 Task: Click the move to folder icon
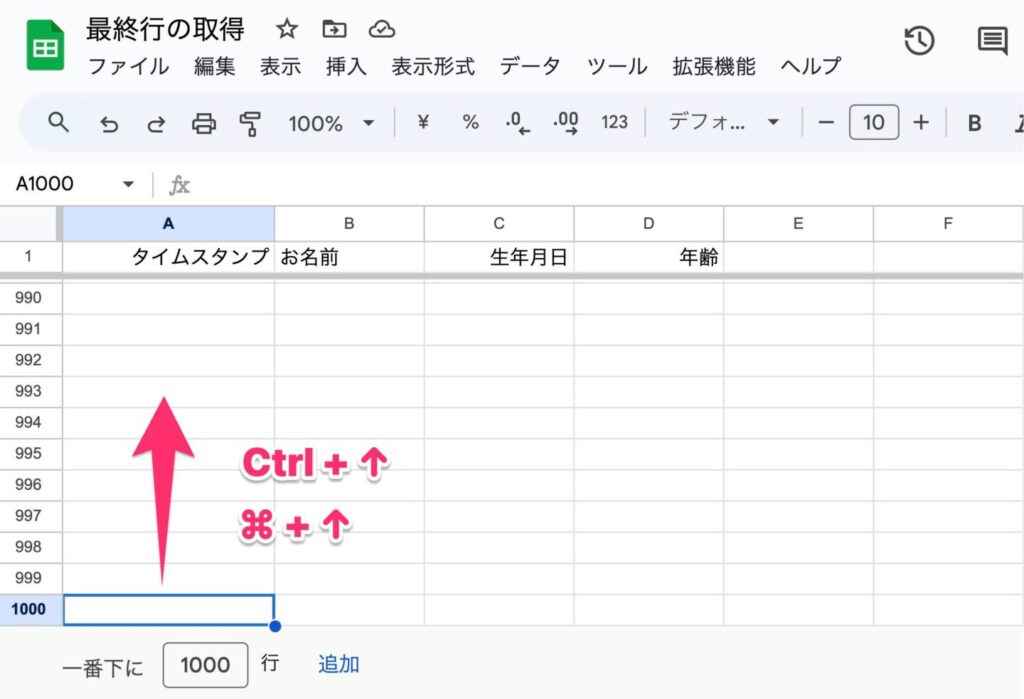pyautogui.click(x=334, y=29)
